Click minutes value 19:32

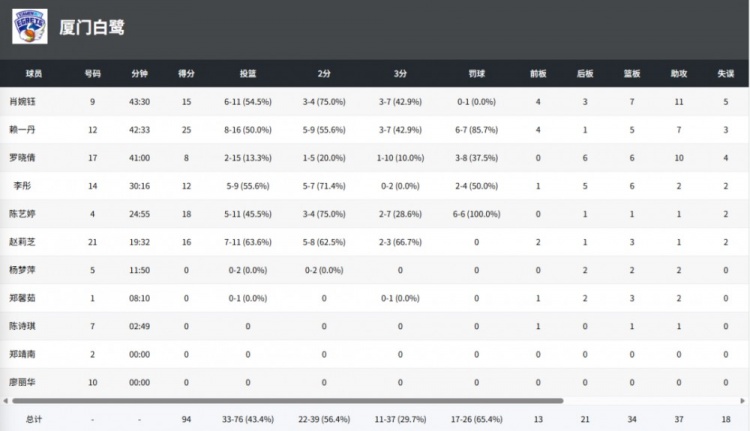coord(139,242)
